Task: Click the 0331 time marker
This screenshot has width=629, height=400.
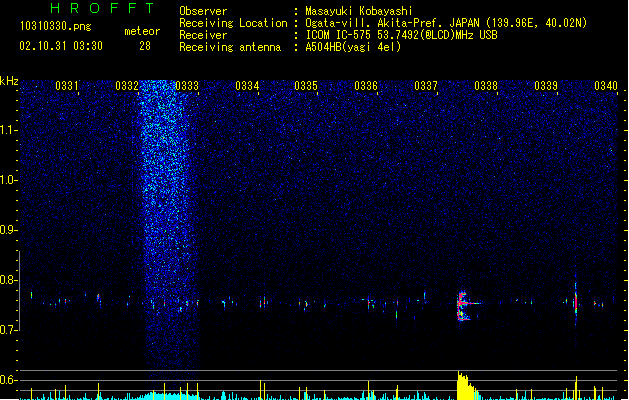Action: 67,86
